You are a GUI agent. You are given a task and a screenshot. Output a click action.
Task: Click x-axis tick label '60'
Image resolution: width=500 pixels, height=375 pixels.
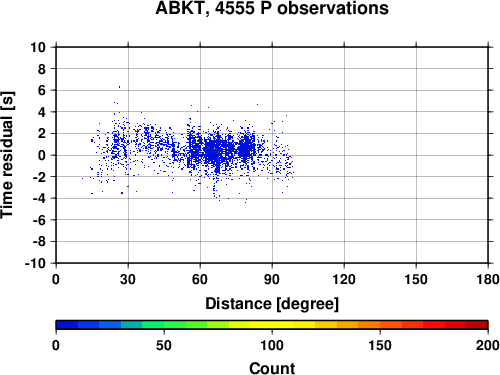click(x=200, y=279)
